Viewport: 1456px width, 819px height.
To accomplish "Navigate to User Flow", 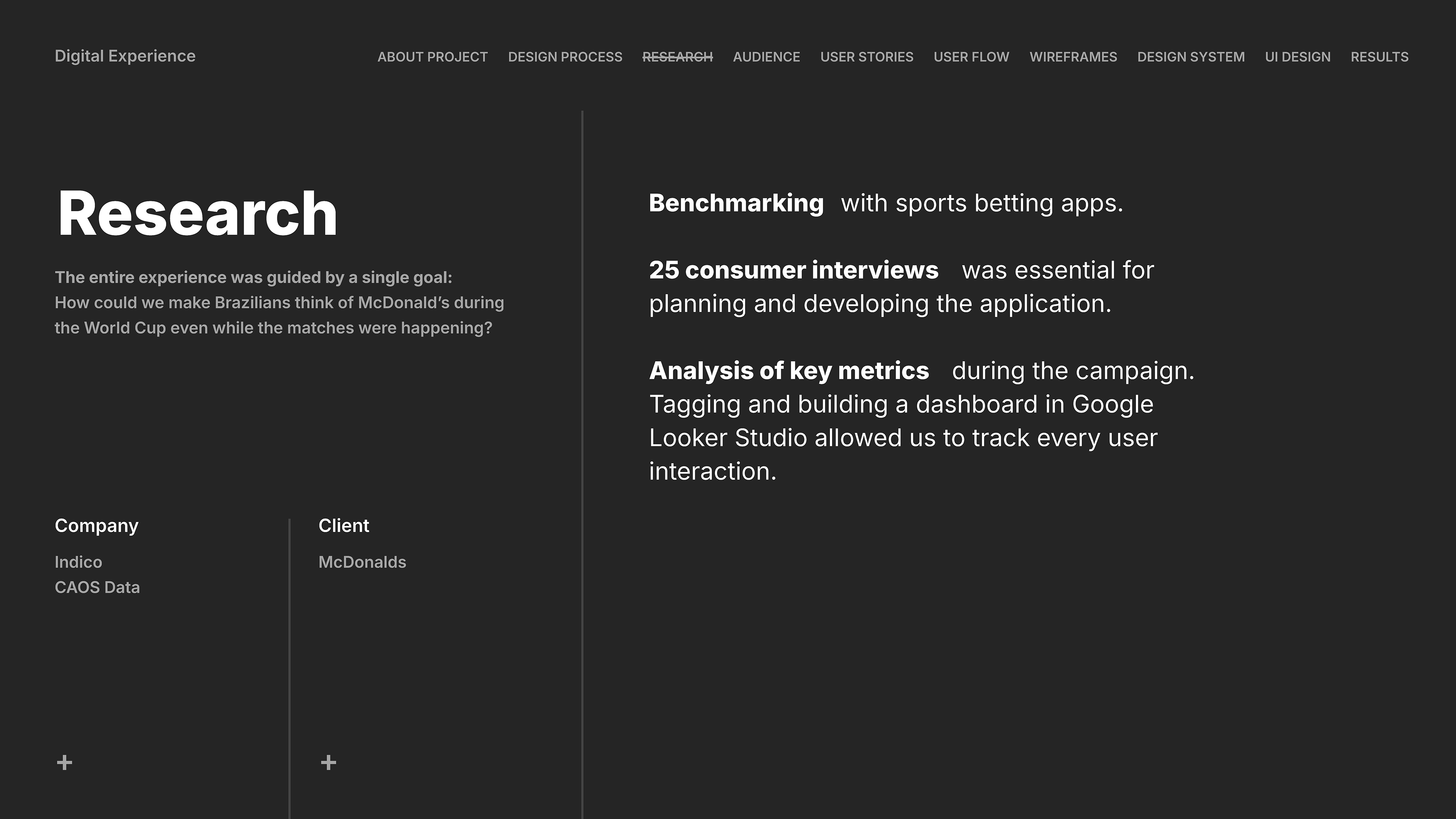I will (971, 56).
